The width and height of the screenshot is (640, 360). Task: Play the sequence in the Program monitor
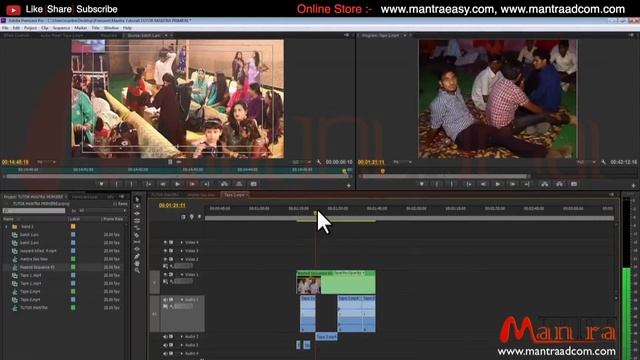point(498,184)
